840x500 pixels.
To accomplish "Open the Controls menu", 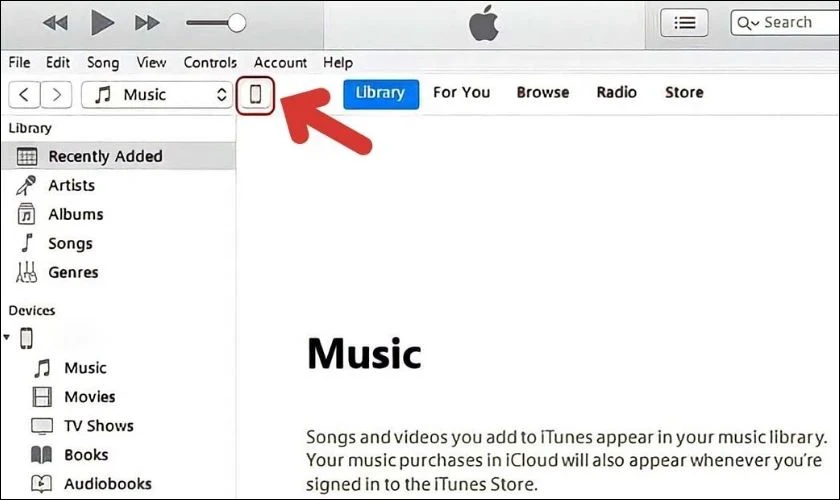I will coord(210,63).
